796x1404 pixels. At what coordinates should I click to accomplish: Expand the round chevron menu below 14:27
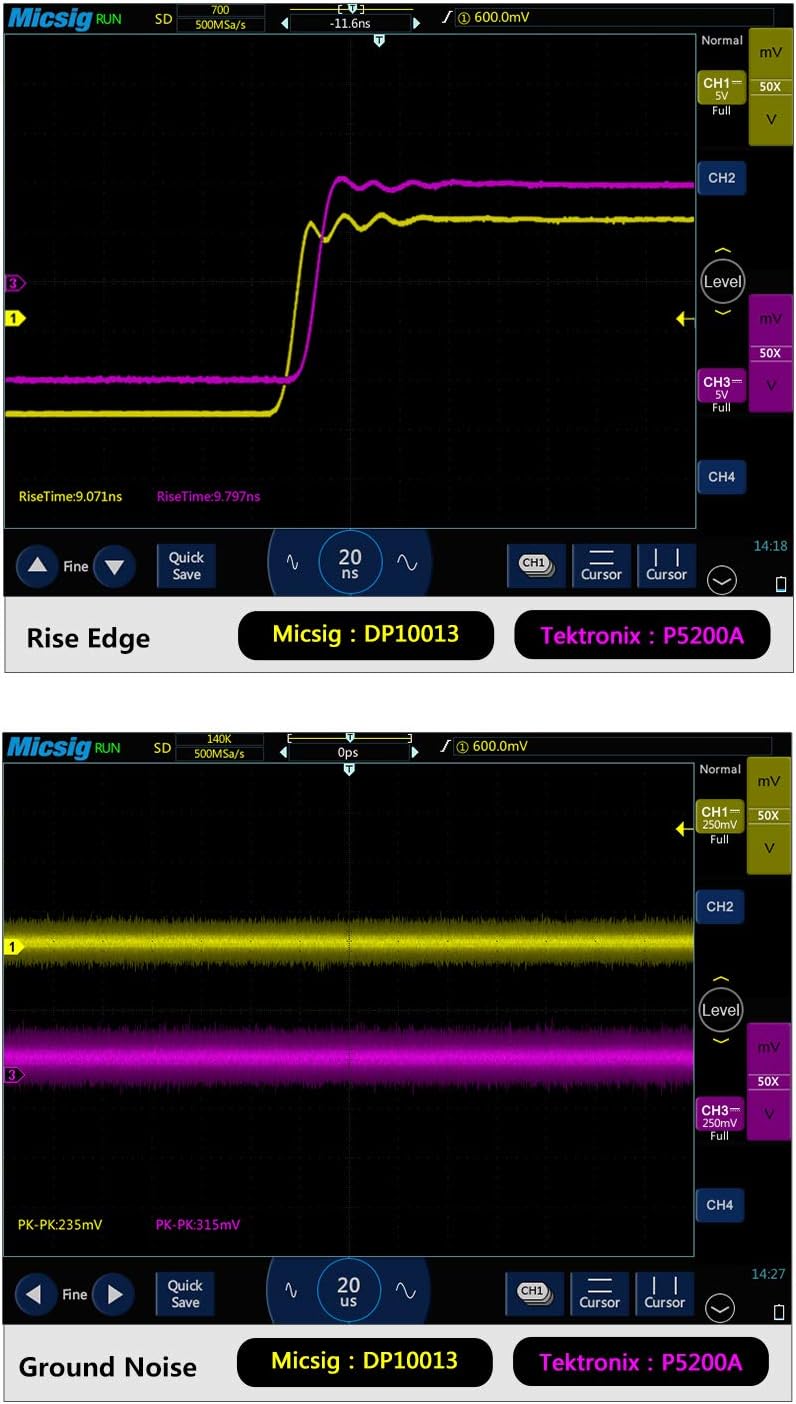720,1307
